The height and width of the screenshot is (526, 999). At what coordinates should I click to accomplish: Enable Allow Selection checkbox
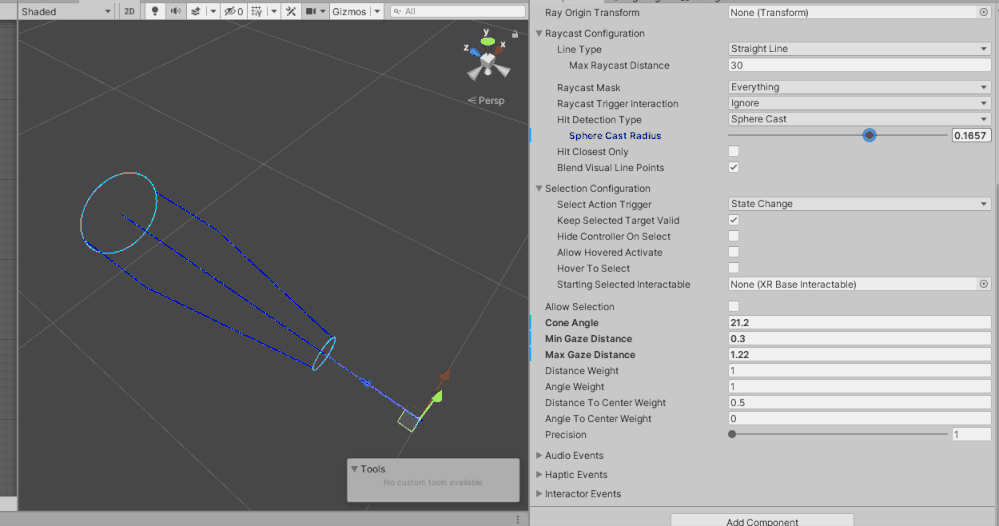pos(734,306)
